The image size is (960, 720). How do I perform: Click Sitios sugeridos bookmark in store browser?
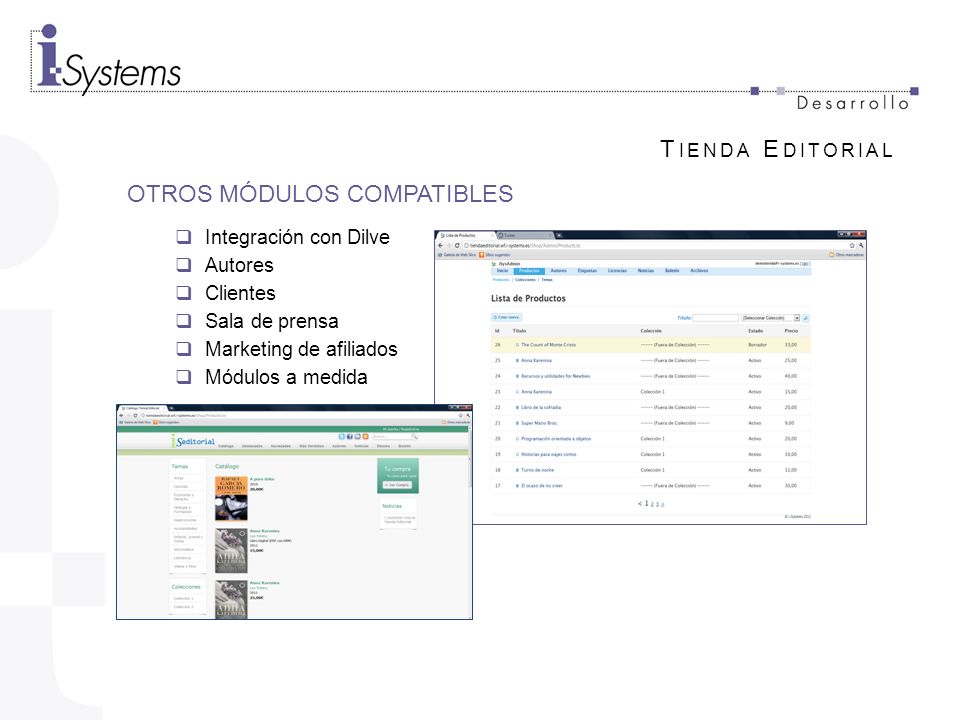point(166,422)
